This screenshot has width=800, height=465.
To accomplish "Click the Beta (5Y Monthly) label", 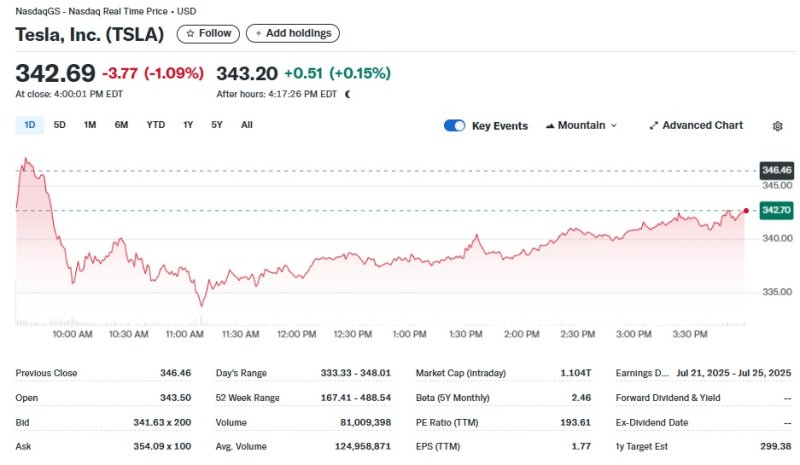I will [x=453, y=398].
